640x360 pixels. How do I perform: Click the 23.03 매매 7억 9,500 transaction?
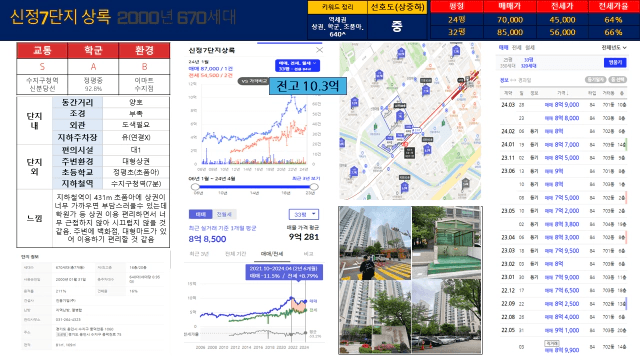click(x=563, y=251)
